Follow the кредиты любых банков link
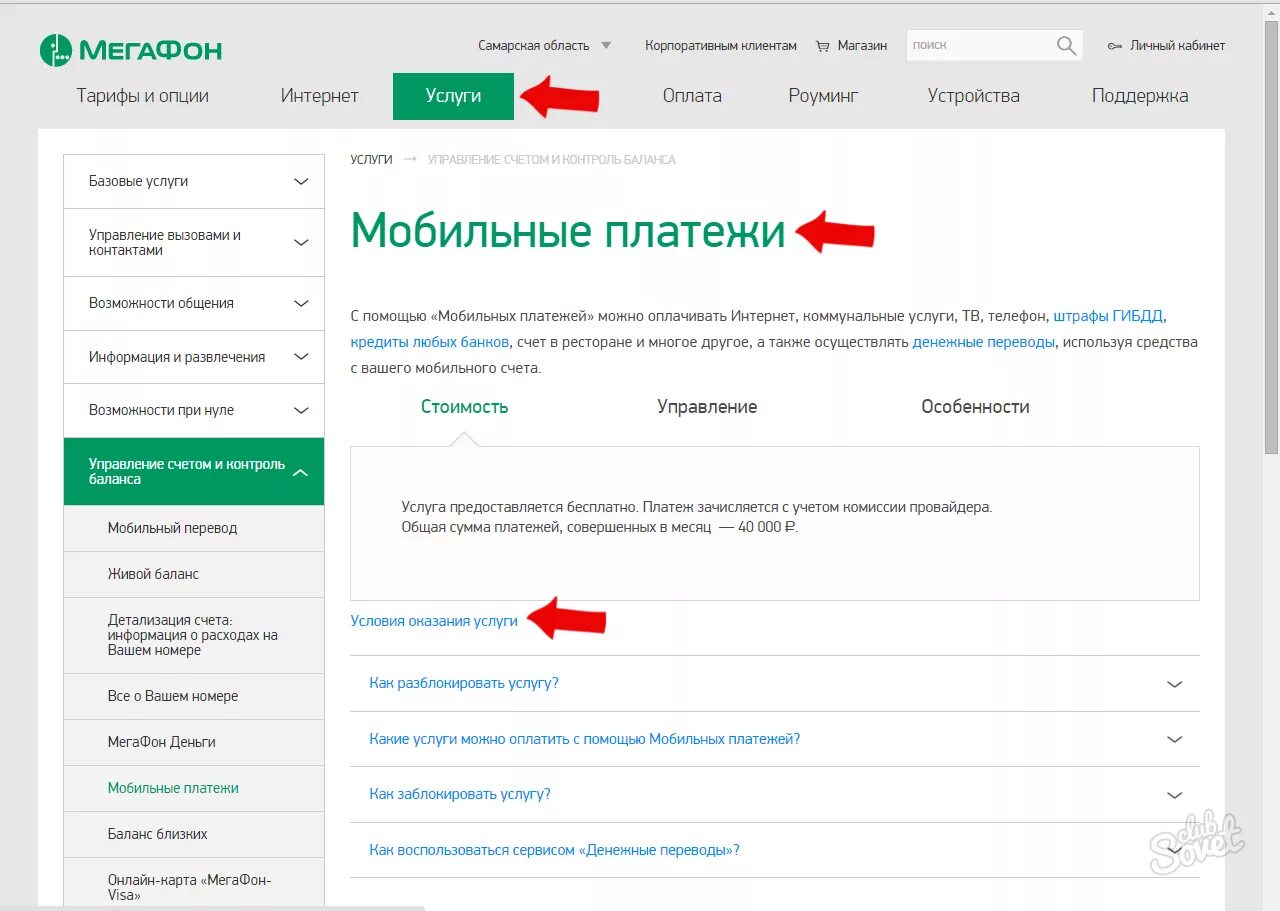Image resolution: width=1280 pixels, height=911 pixels. point(430,342)
